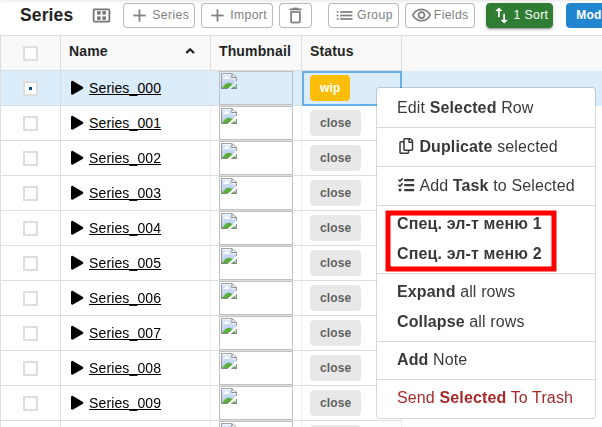Toggle the select-all checkbox in header

pos(30,53)
